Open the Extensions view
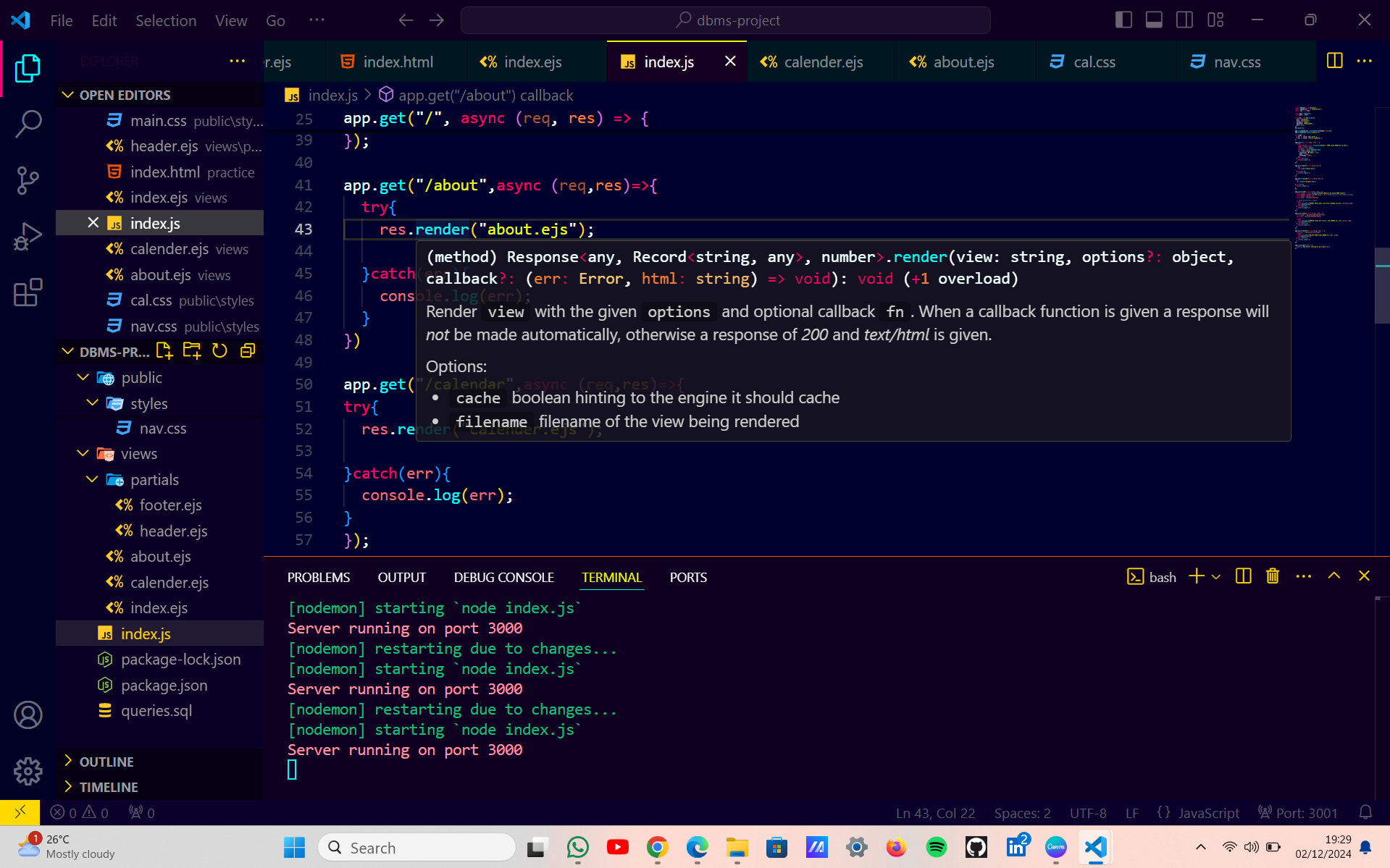The image size is (1390, 868). click(x=28, y=292)
